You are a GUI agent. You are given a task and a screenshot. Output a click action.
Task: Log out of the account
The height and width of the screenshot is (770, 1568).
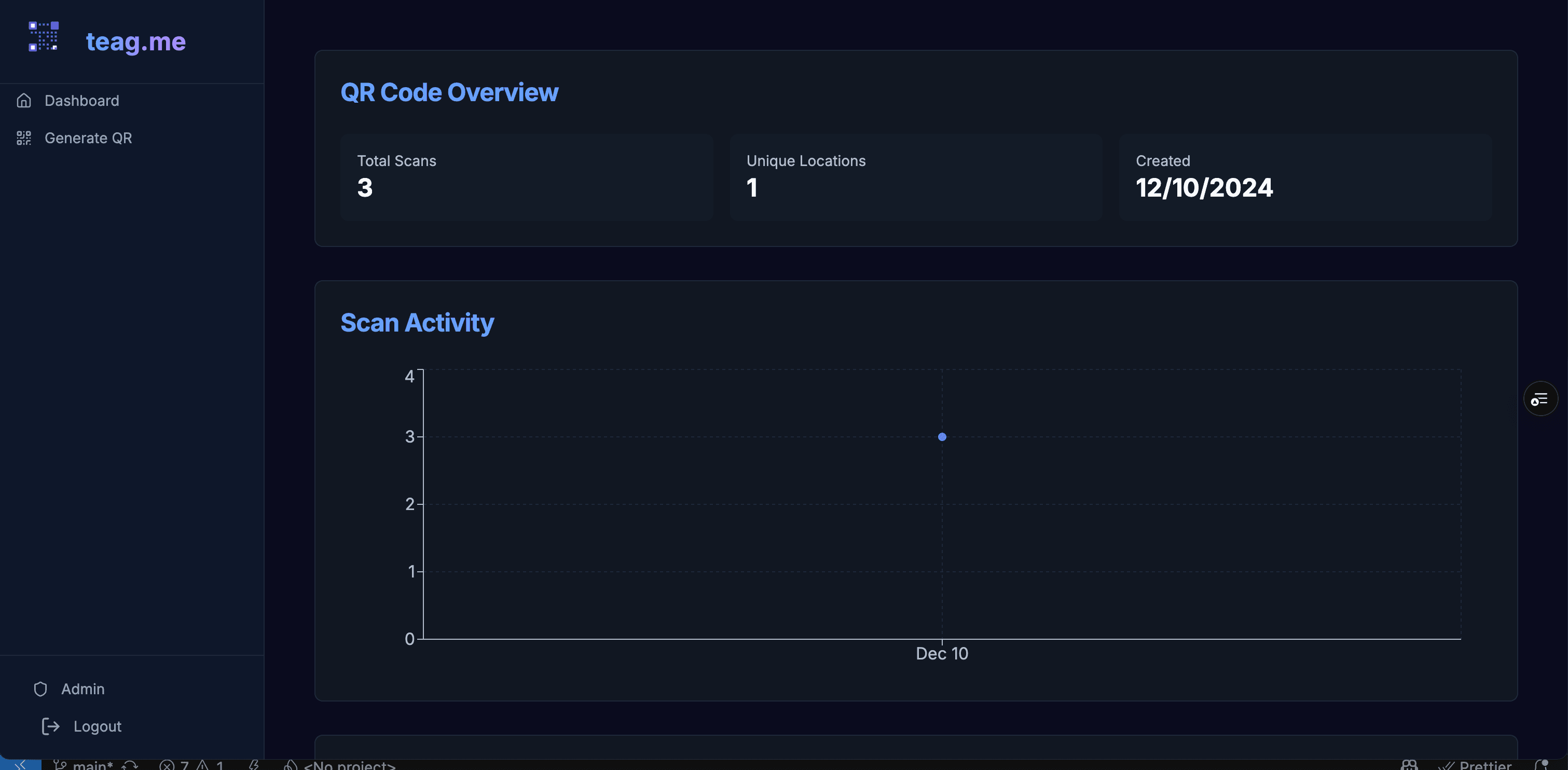pyautogui.click(x=98, y=726)
